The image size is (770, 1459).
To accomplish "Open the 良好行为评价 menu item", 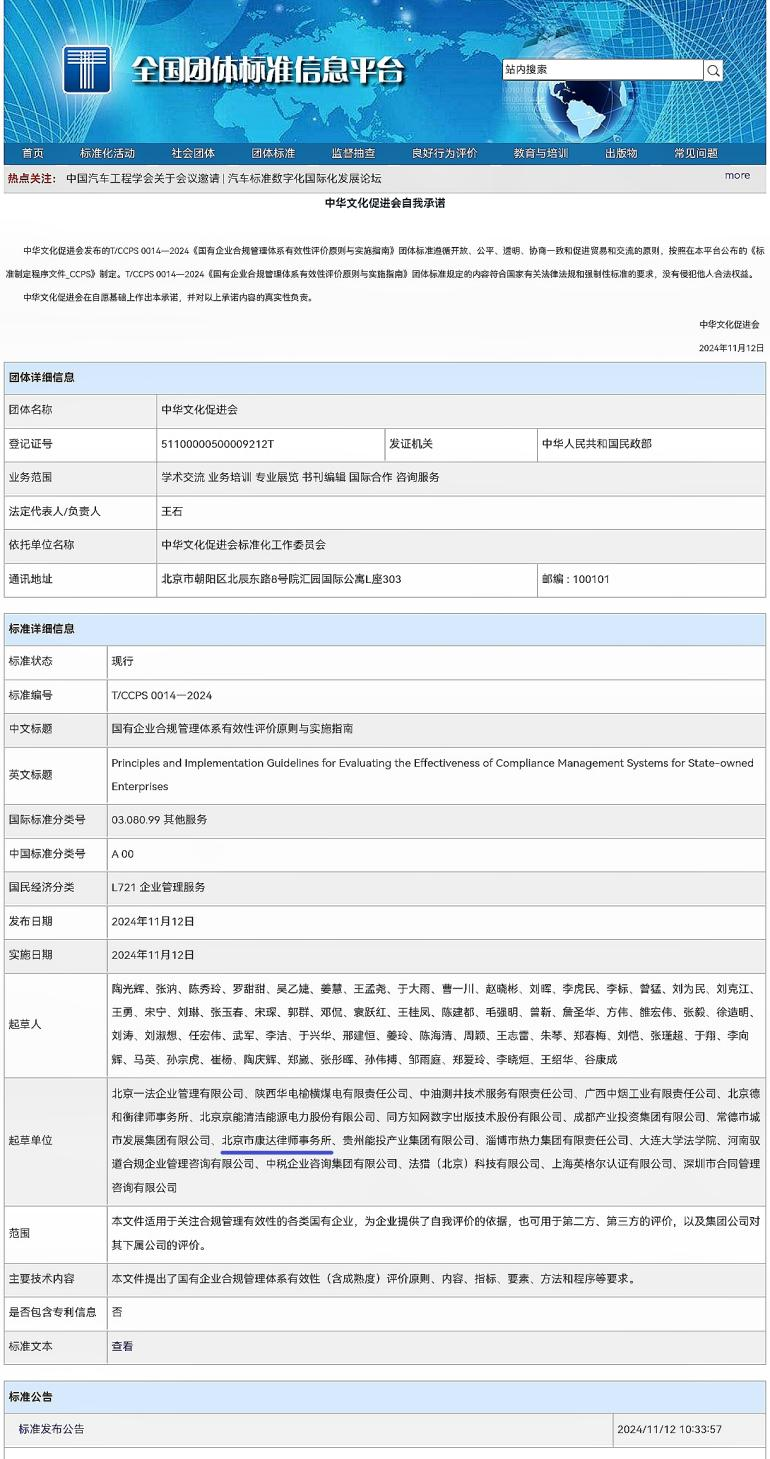I will 444,153.
